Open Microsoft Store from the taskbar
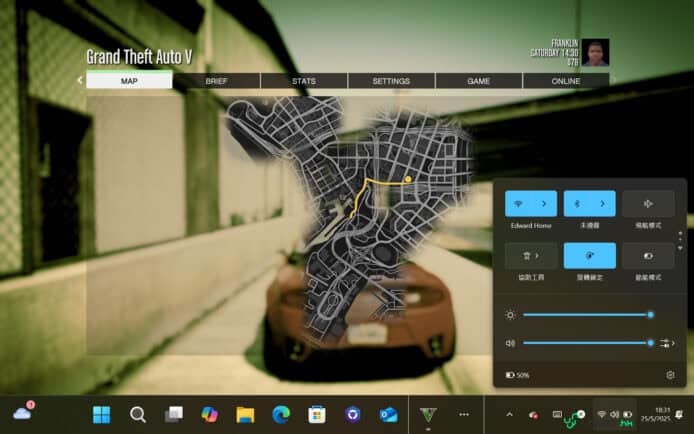The height and width of the screenshot is (434, 694). point(317,414)
